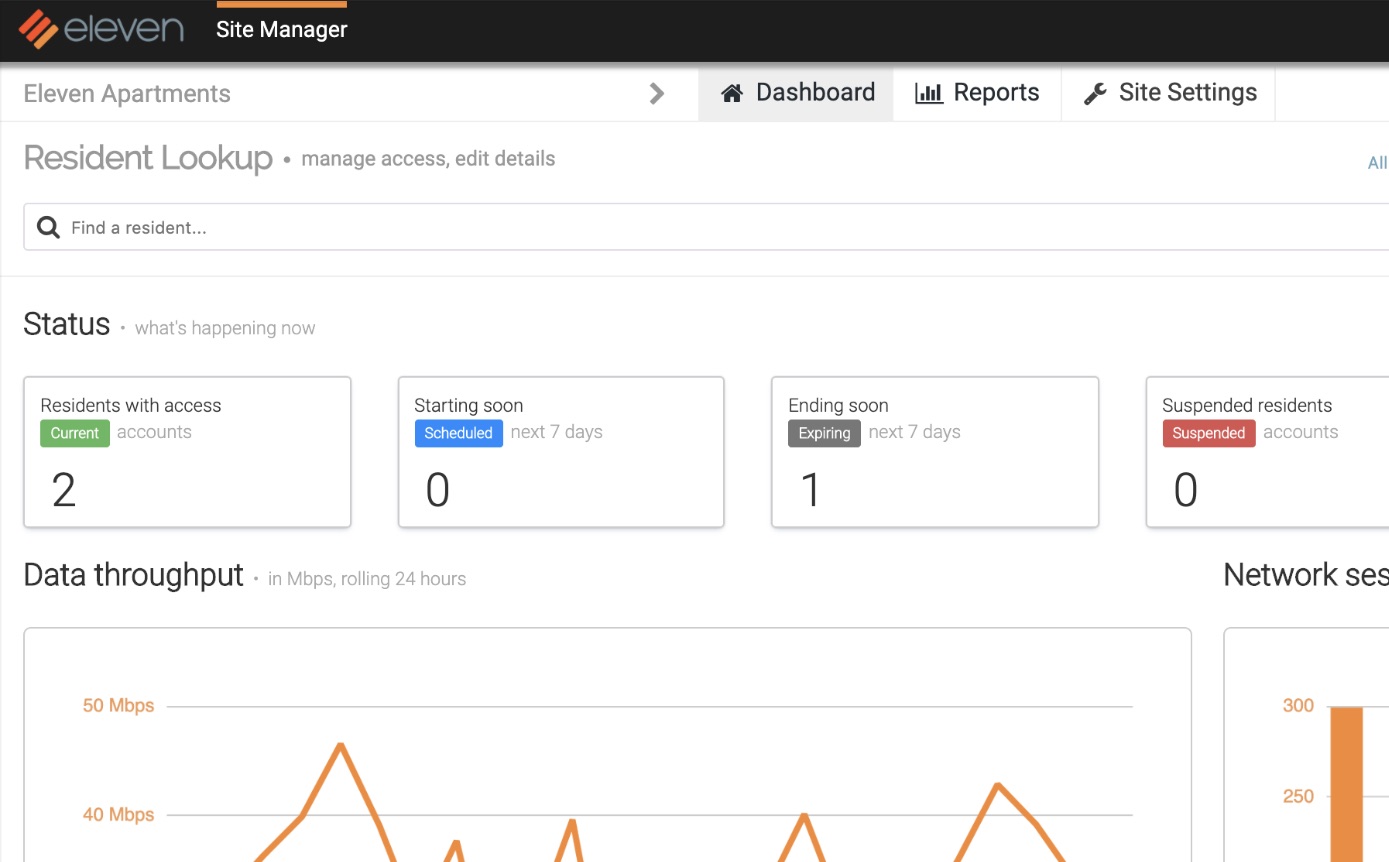Open the Starting soon card
This screenshot has height=862, width=1389.
tap(561, 452)
